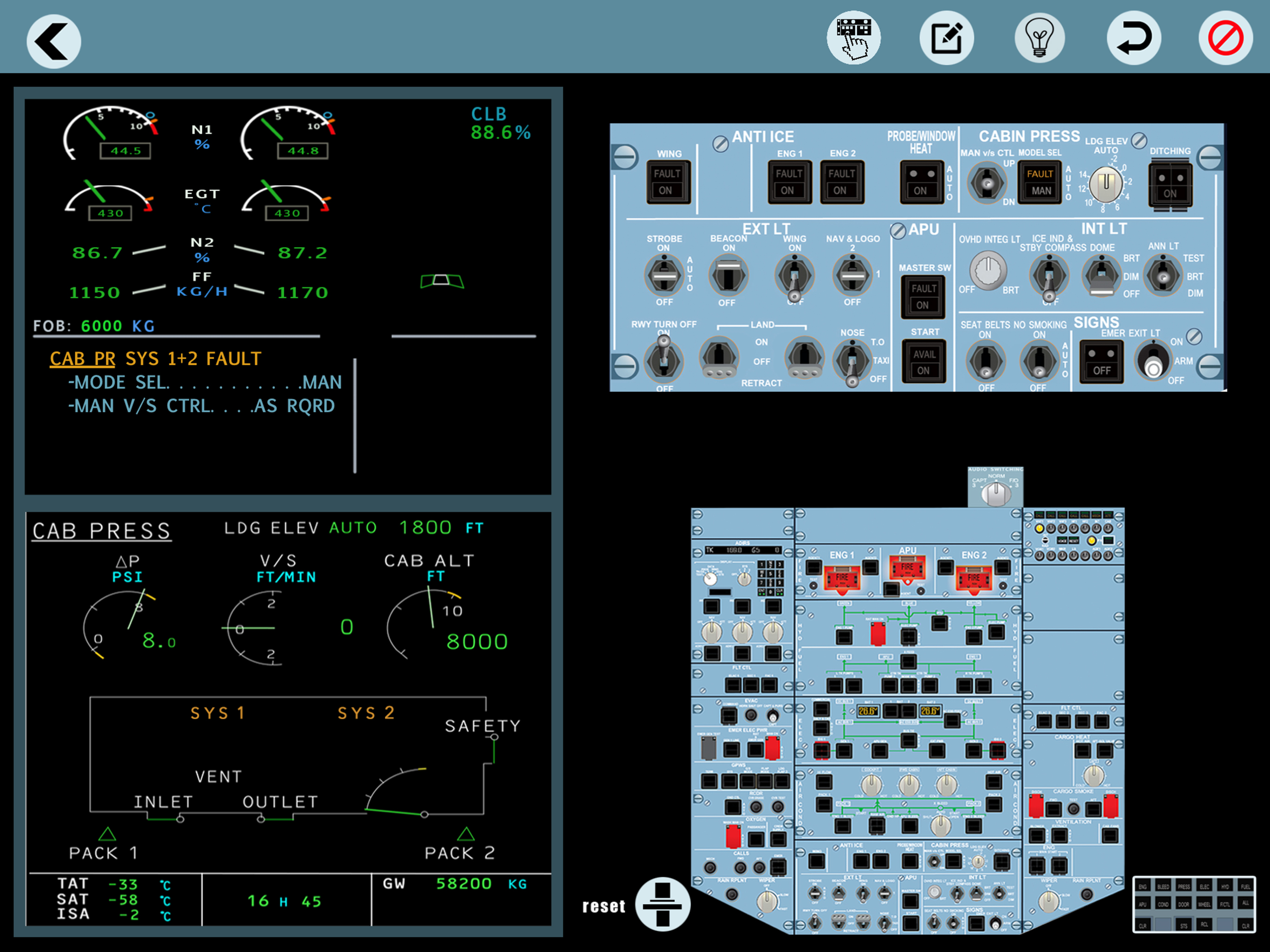The image size is (1270, 952).
Task: Select the F/CTL page on ECAM panel
Action: [x=1225, y=904]
